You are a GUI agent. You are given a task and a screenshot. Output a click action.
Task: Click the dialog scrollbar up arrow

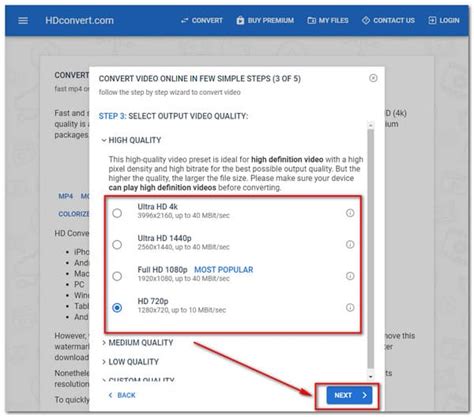click(371, 125)
